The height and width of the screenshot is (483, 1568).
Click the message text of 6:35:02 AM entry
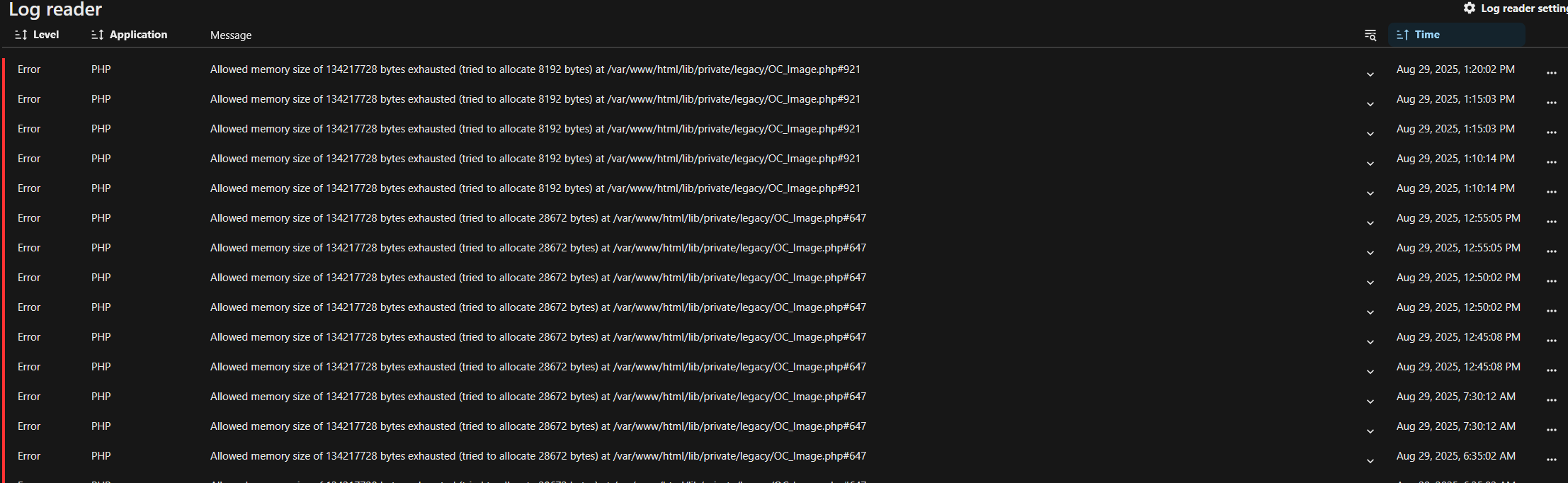pos(538,456)
